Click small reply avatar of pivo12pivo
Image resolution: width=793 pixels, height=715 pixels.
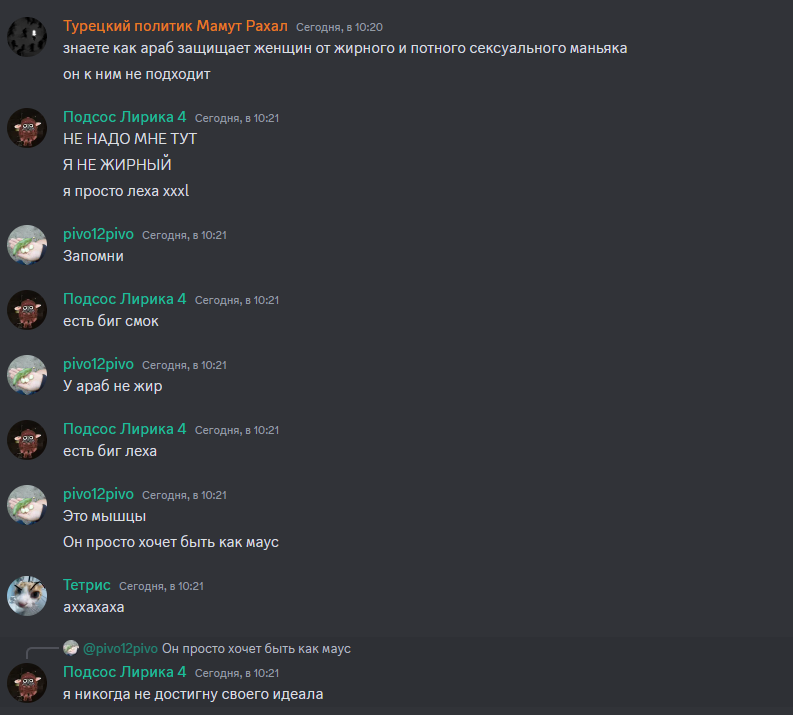(71, 648)
